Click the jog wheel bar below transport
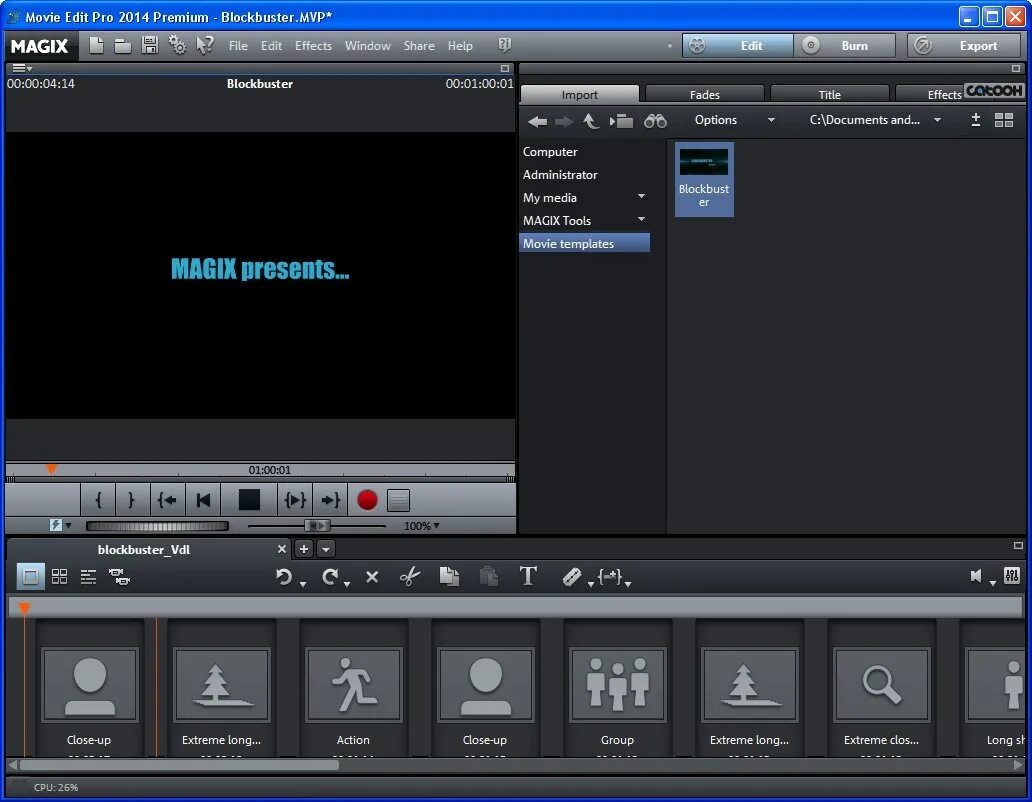The image size is (1032, 802). point(157,526)
